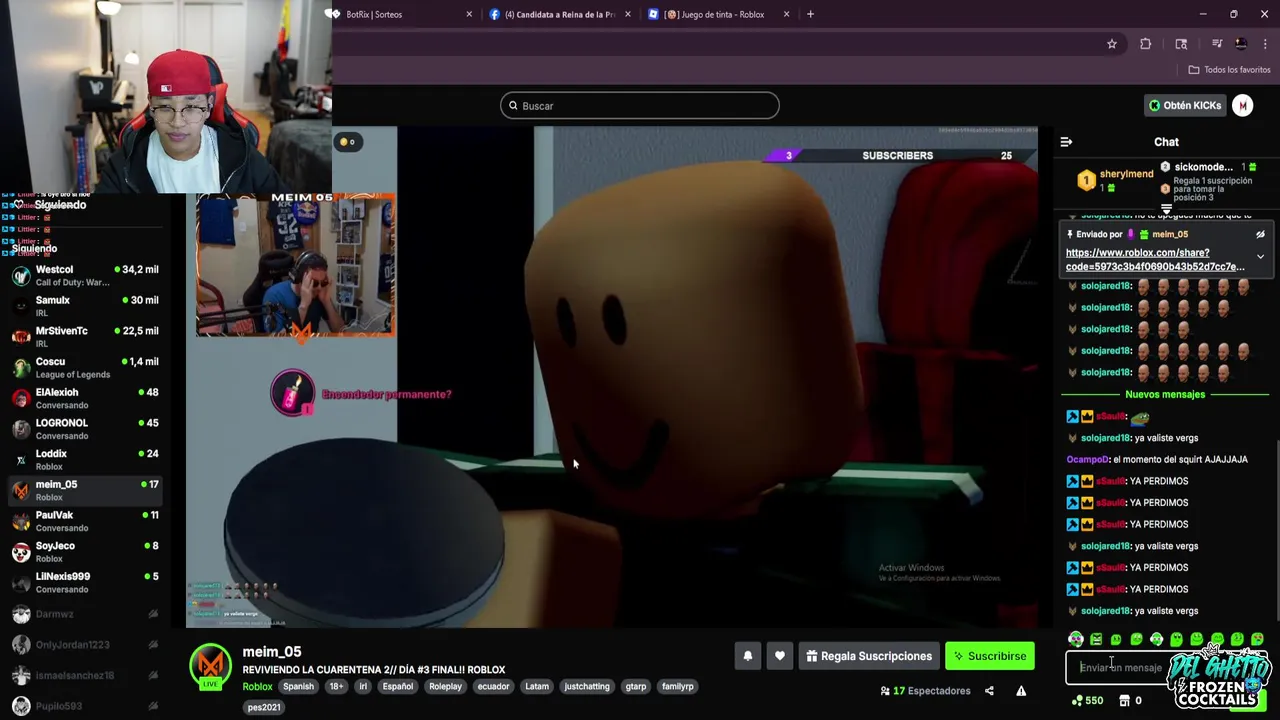1280x720 pixels.
Task: Click the channel name meim_05 below video
Action: pos(272,652)
